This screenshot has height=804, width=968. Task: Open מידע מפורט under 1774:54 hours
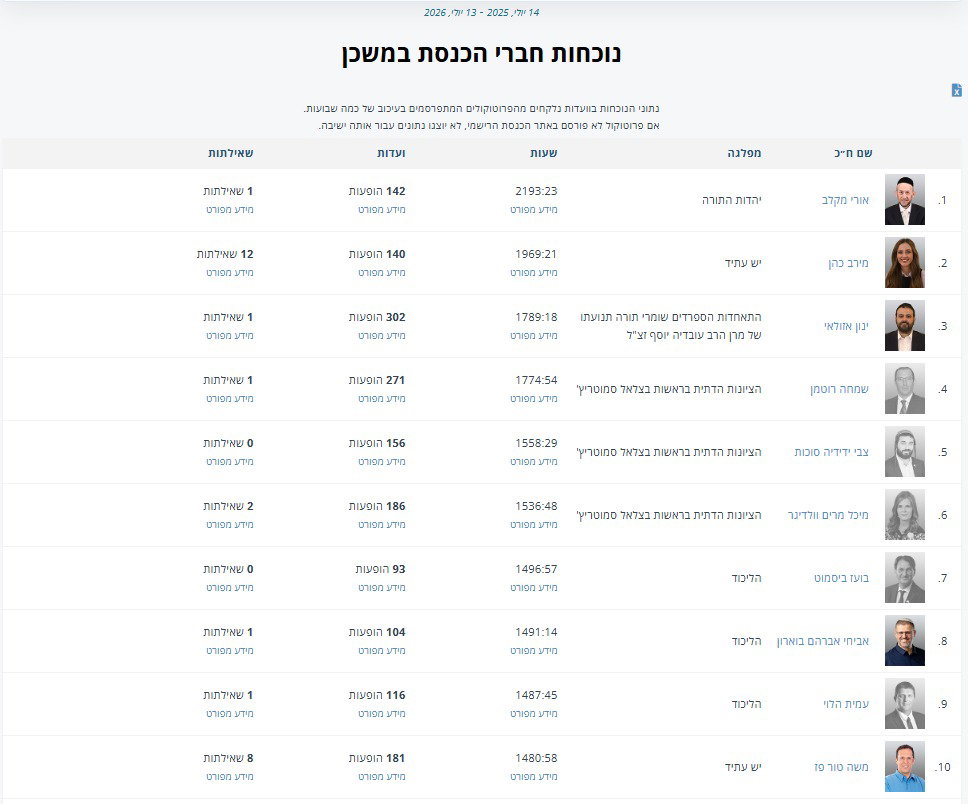click(534, 399)
